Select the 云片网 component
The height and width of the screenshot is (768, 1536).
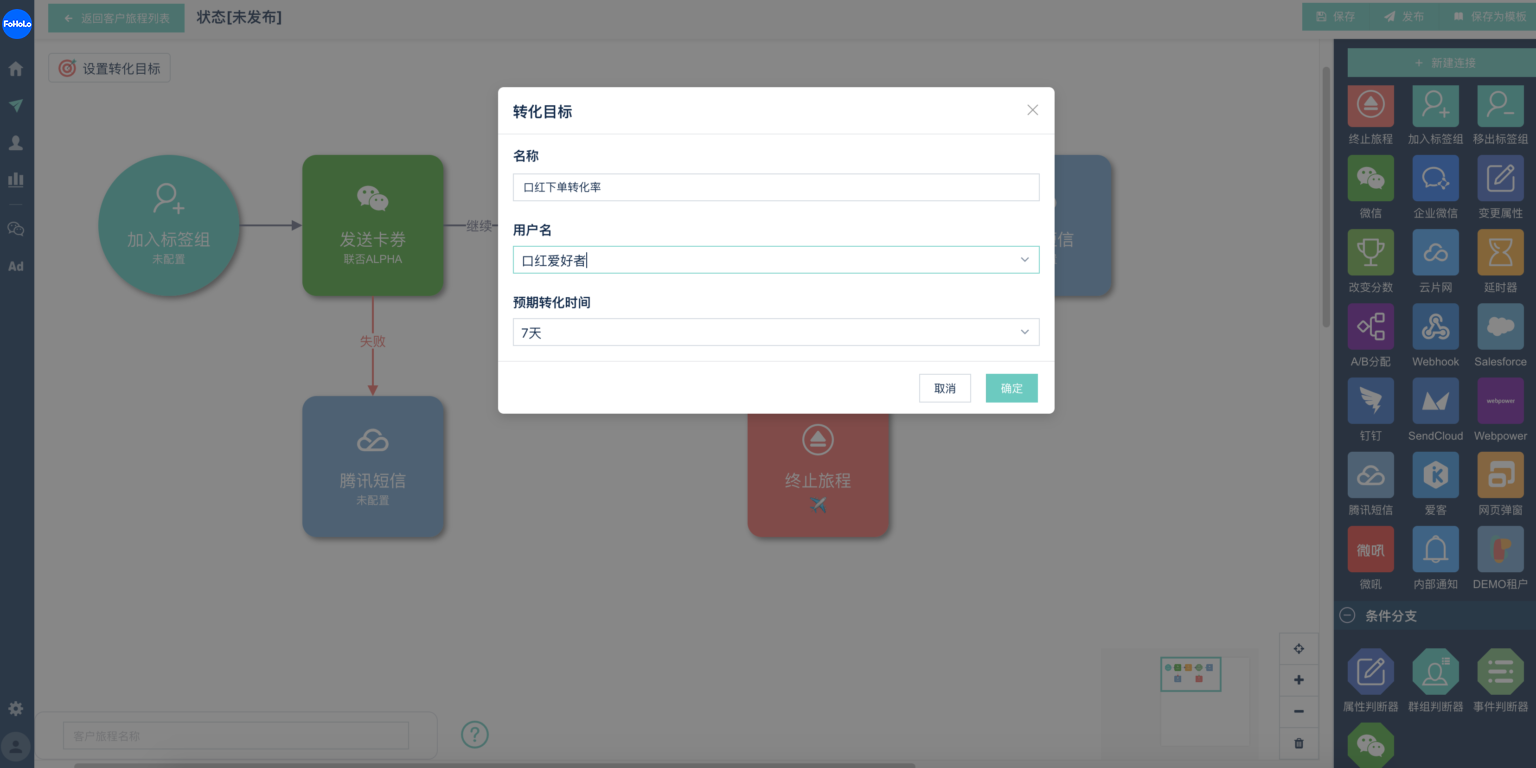(x=1435, y=253)
